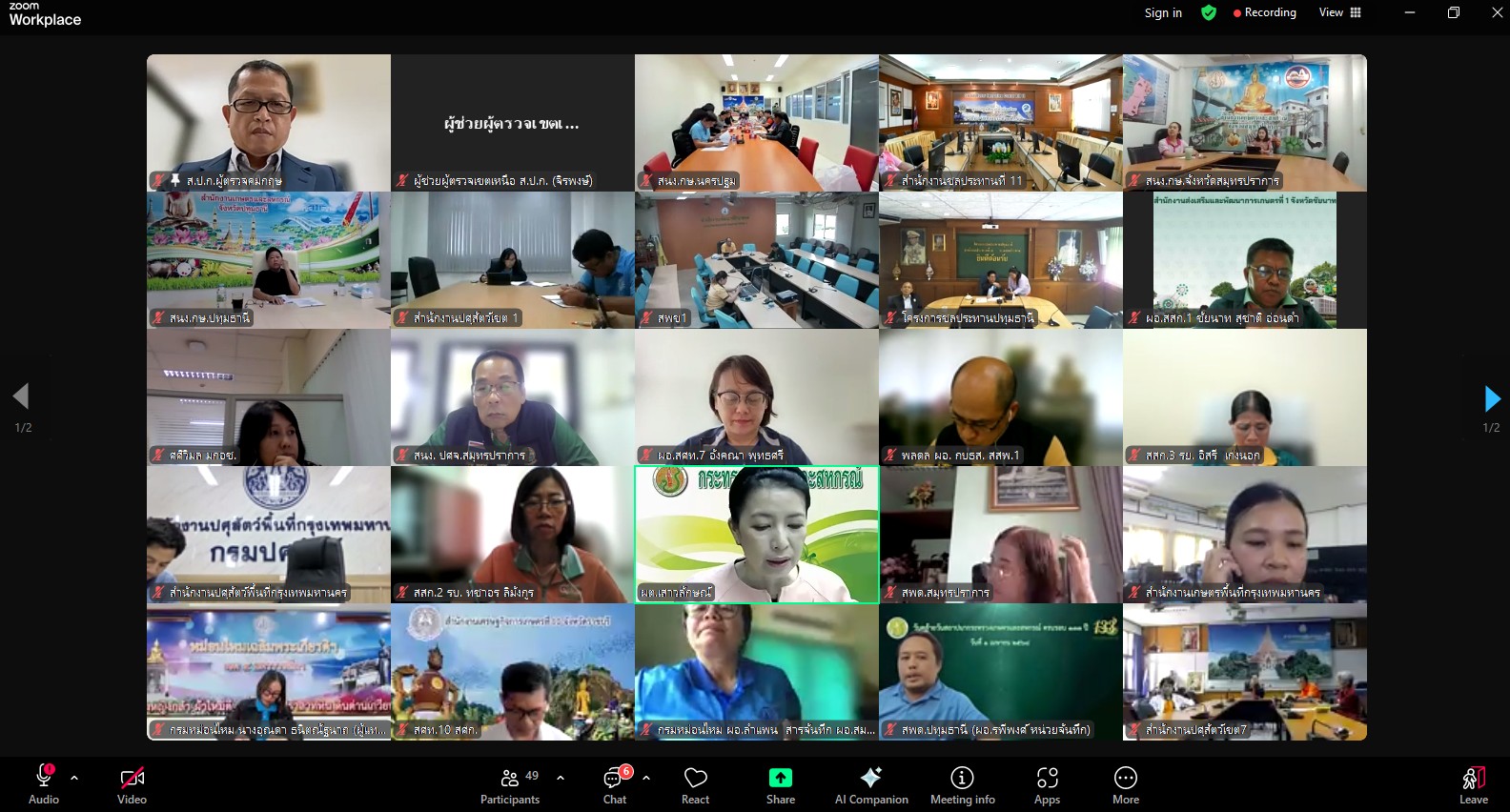Open the Chat panel

[616, 784]
